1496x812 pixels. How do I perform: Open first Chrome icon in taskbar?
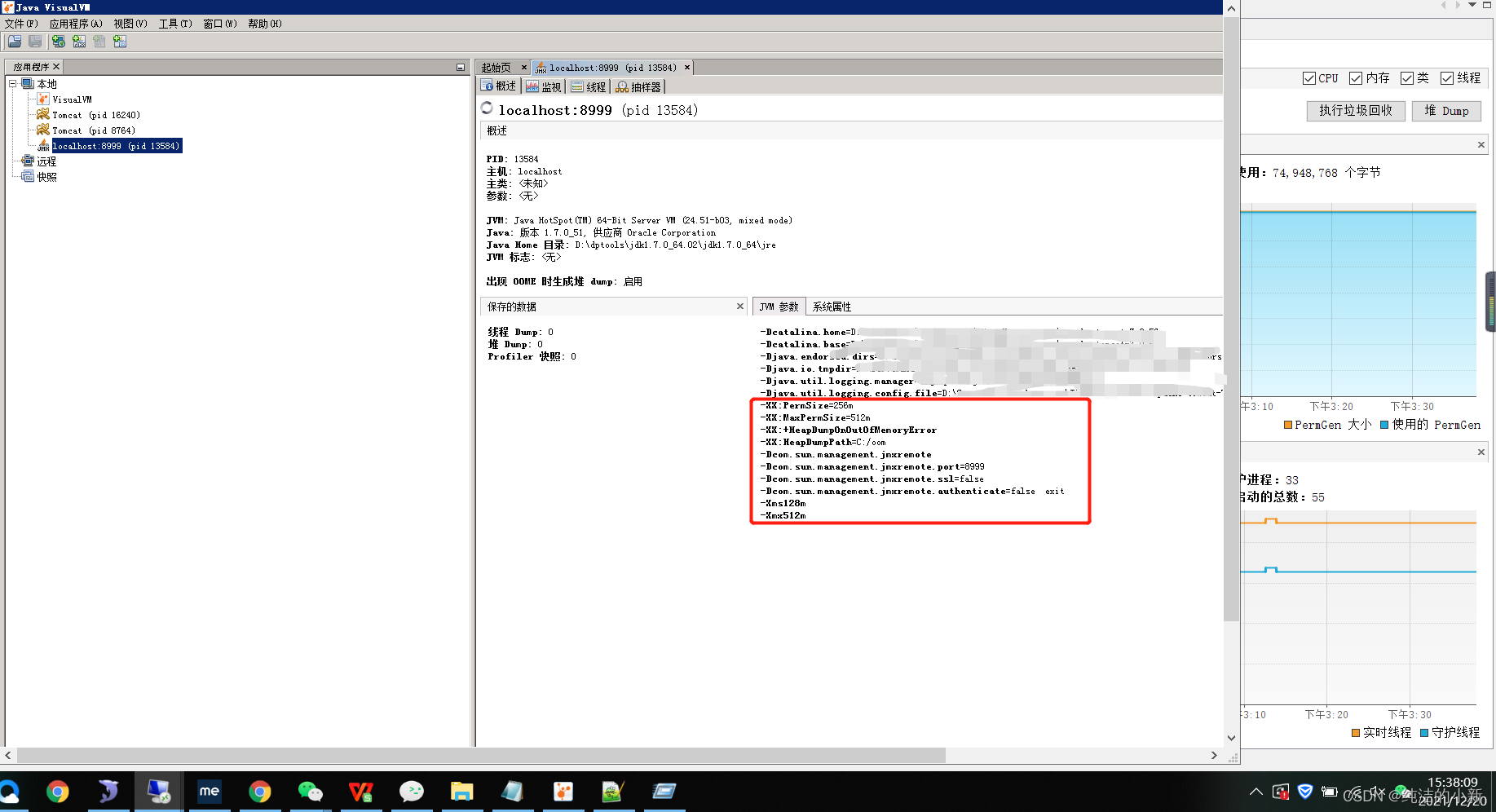(x=58, y=792)
